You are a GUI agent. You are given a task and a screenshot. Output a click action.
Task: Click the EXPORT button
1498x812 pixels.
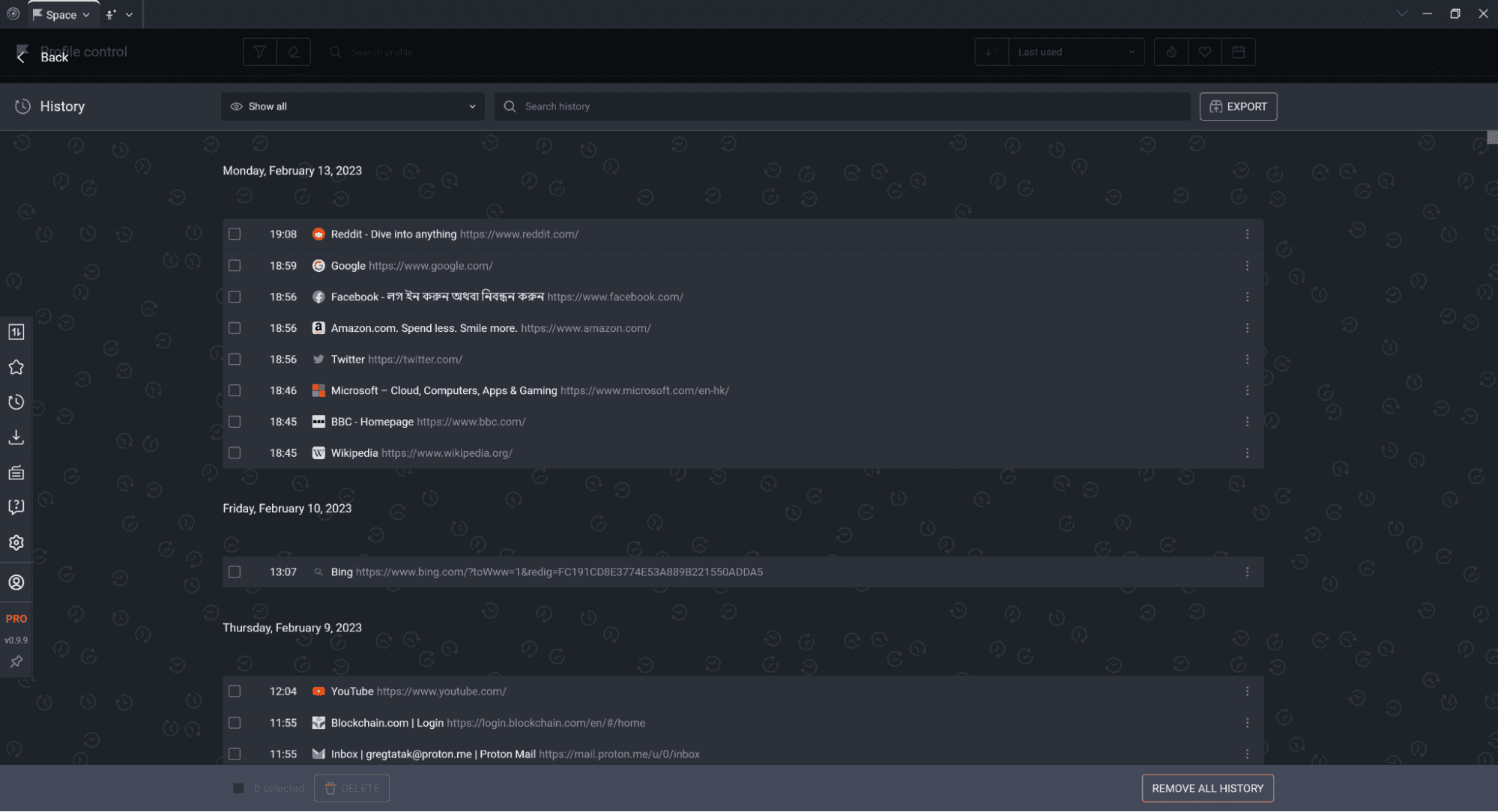click(x=1238, y=106)
